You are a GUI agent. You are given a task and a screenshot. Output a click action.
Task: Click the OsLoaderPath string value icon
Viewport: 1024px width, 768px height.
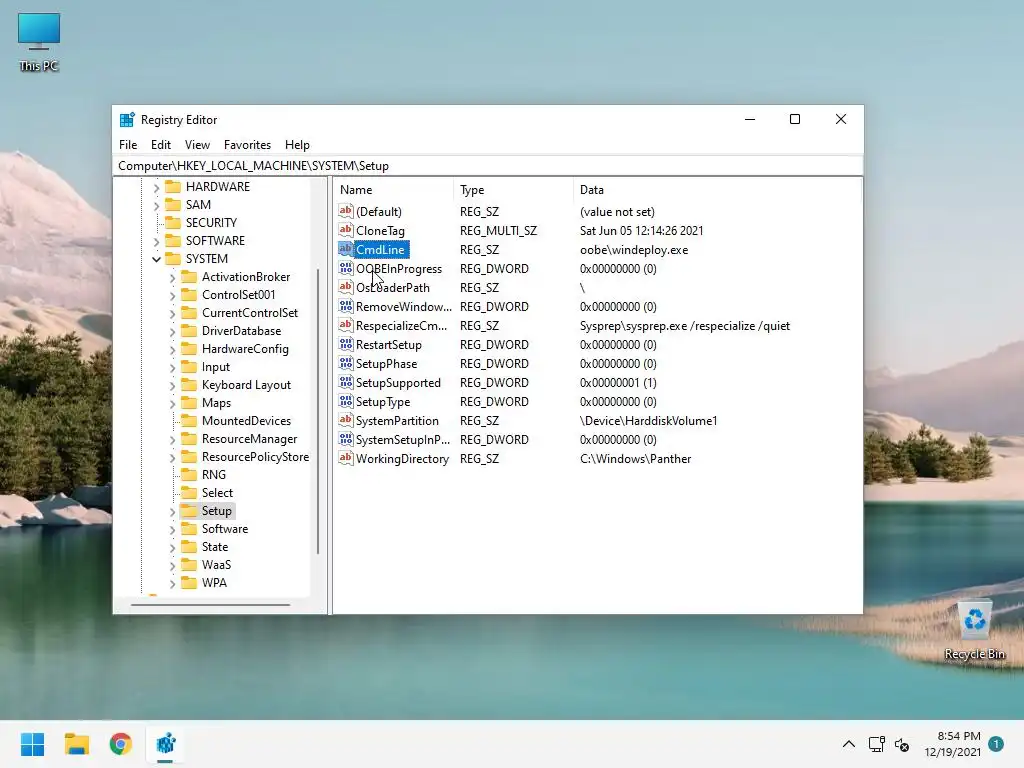pyautogui.click(x=345, y=287)
